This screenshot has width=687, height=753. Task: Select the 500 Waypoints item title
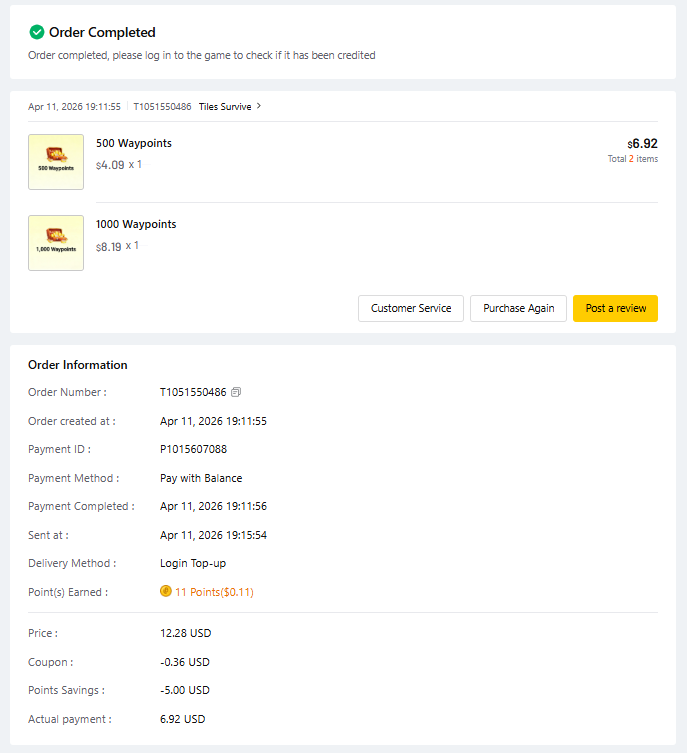tap(134, 143)
